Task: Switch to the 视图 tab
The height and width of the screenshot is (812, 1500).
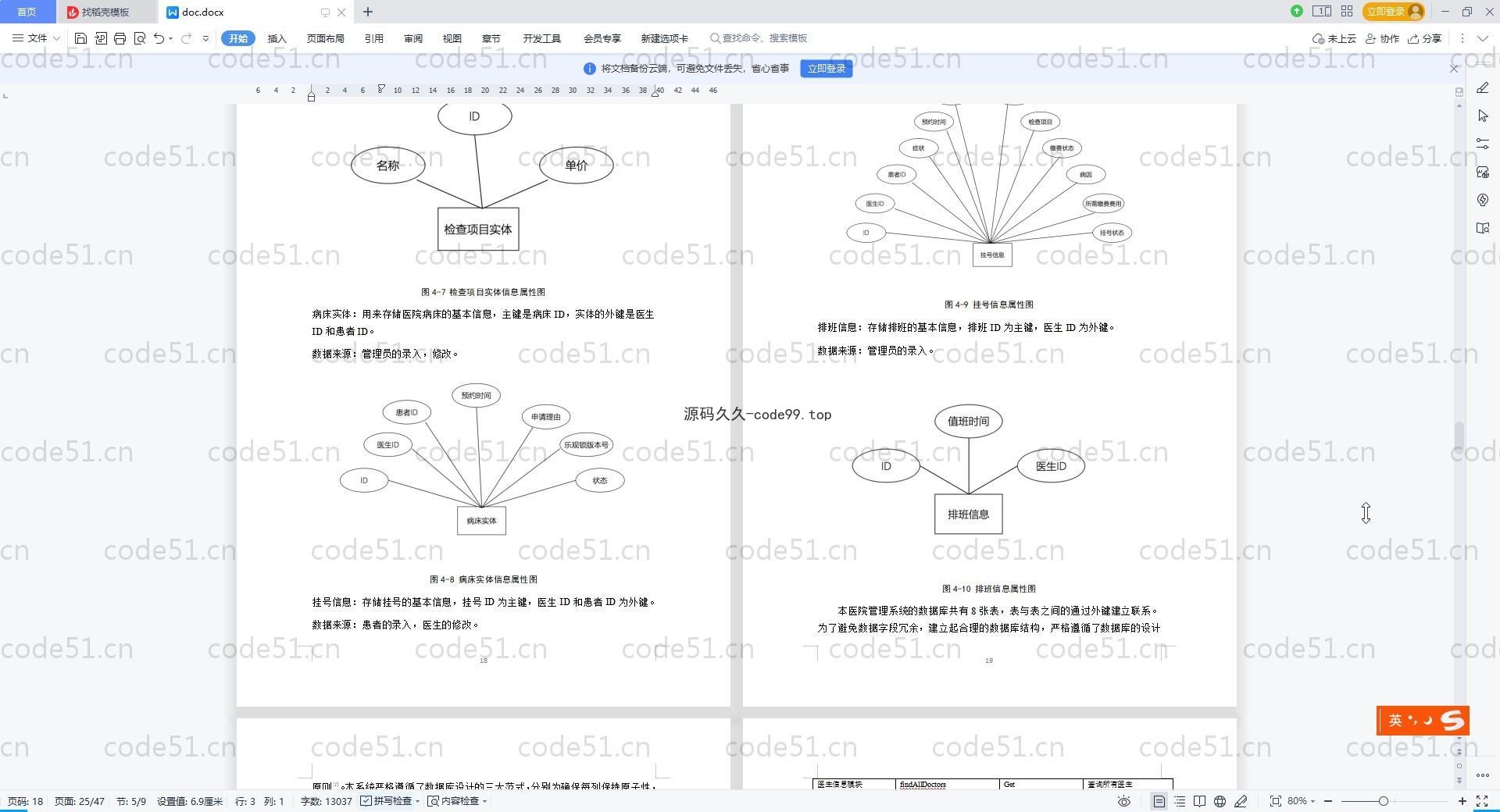Action: pyautogui.click(x=452, y=38)
